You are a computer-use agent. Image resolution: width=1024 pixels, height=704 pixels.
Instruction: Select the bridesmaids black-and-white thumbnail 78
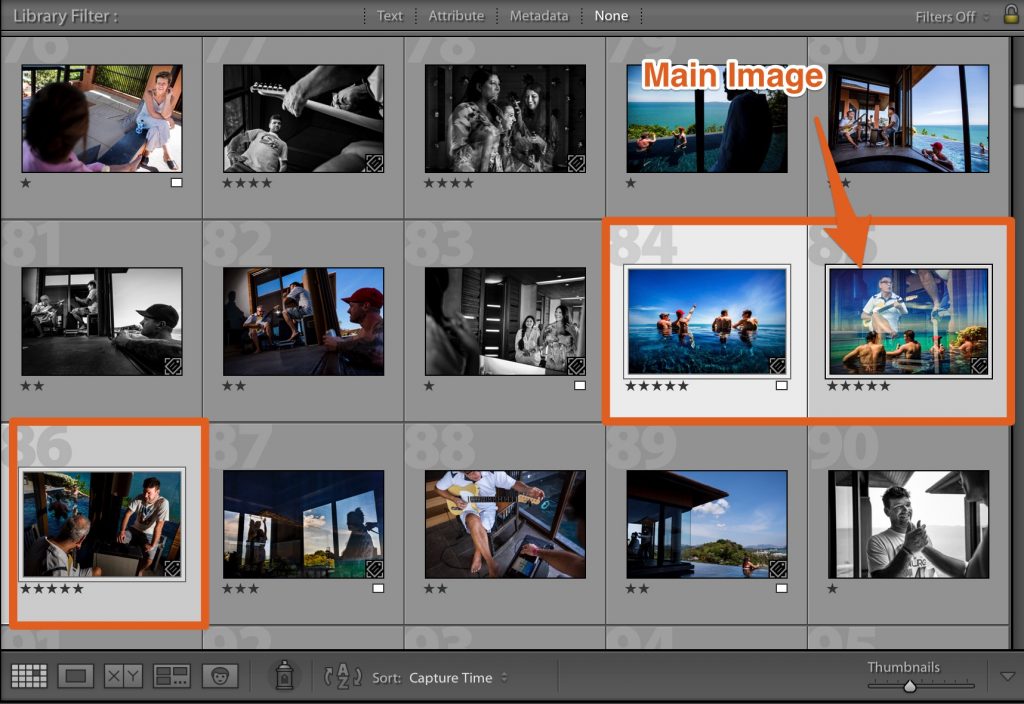(505, 118)
